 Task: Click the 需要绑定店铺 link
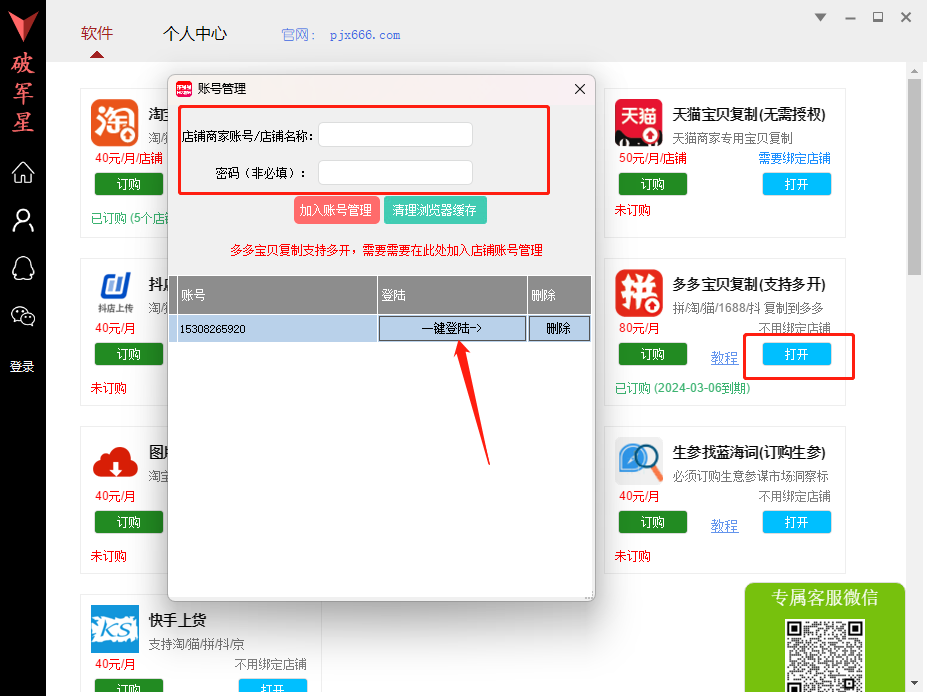tap(795, 158)
